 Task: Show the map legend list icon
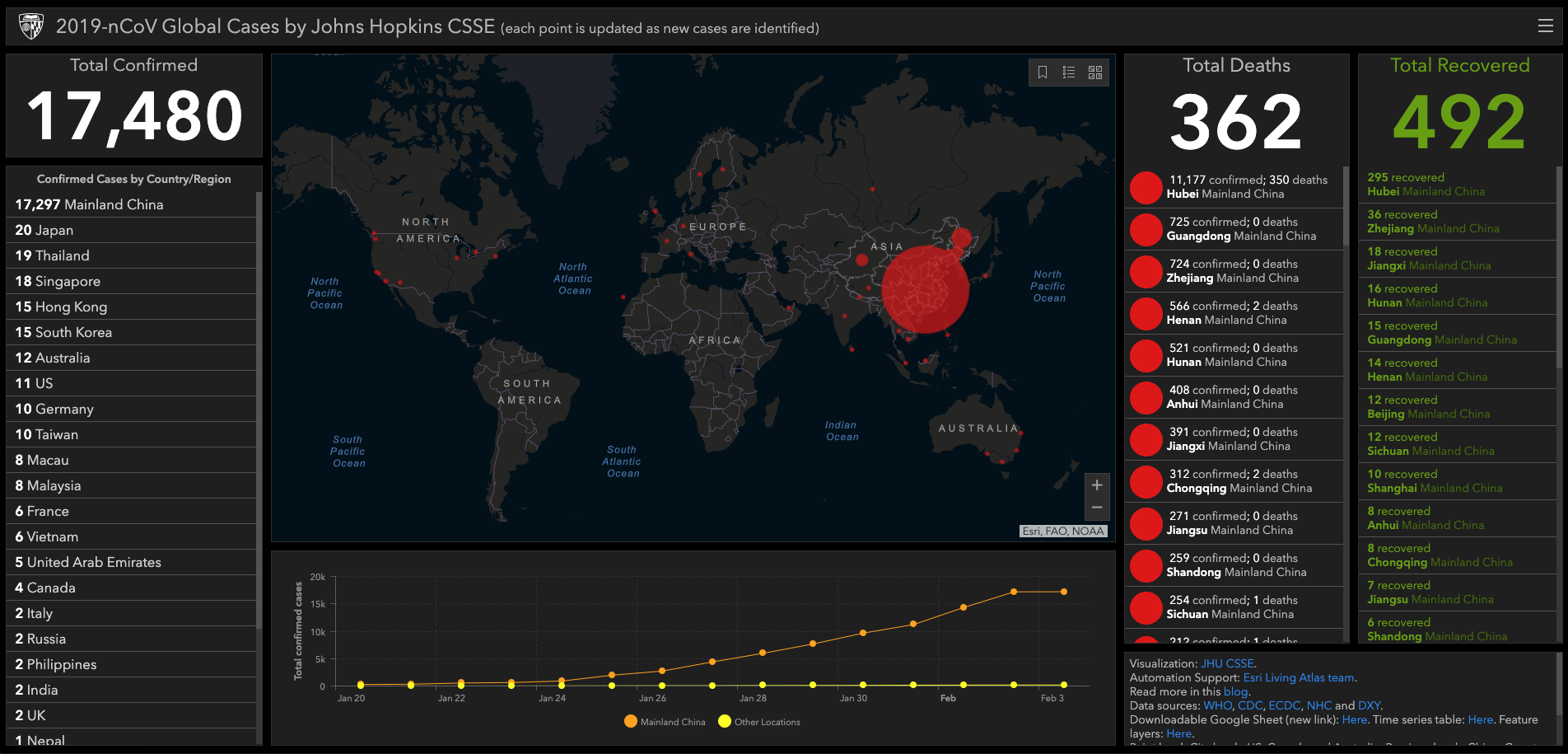tap(1069, 73)
